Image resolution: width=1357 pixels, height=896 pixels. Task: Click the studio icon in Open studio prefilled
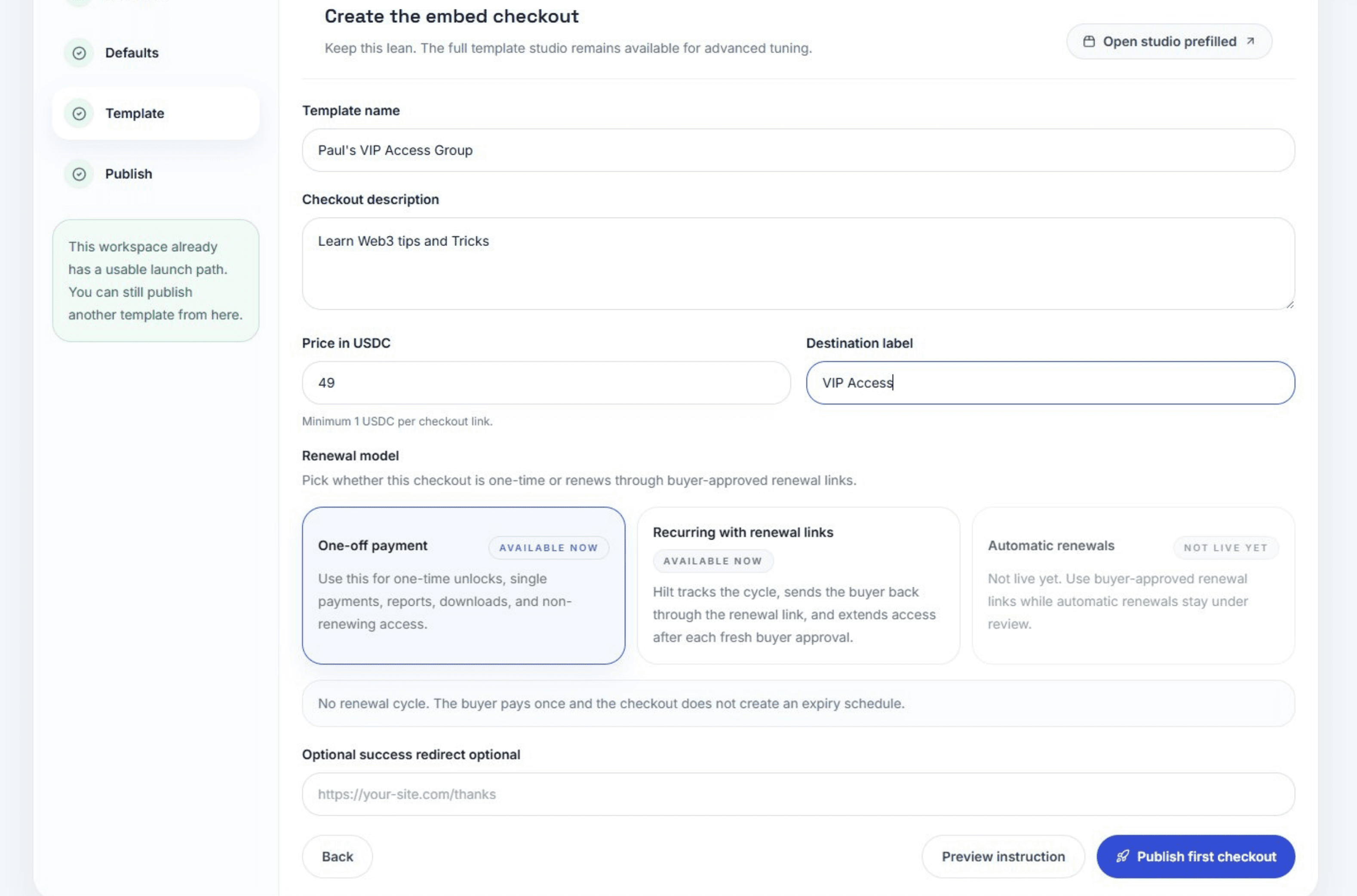(x=1089, y=42)
